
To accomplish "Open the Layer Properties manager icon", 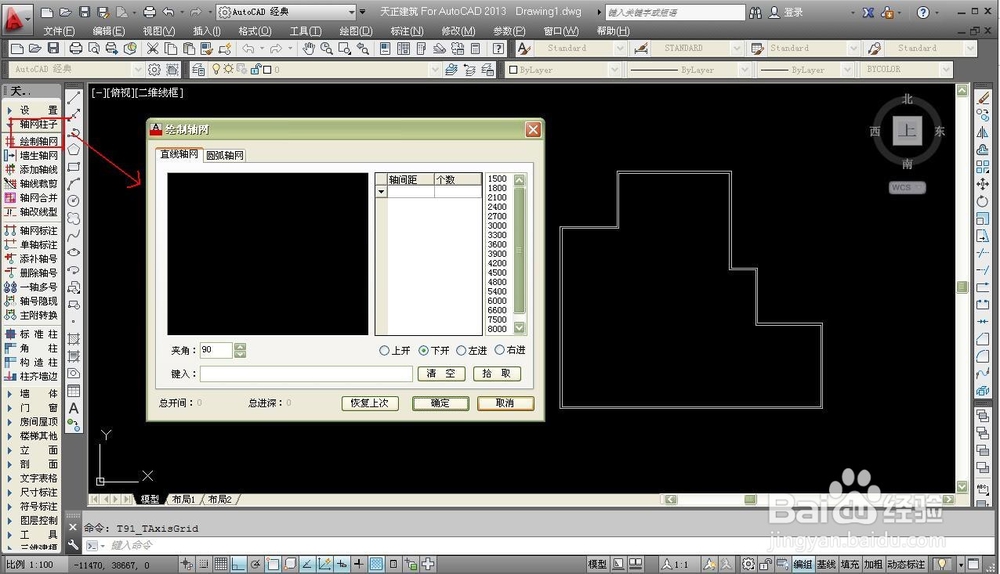I will click(198, 70).
